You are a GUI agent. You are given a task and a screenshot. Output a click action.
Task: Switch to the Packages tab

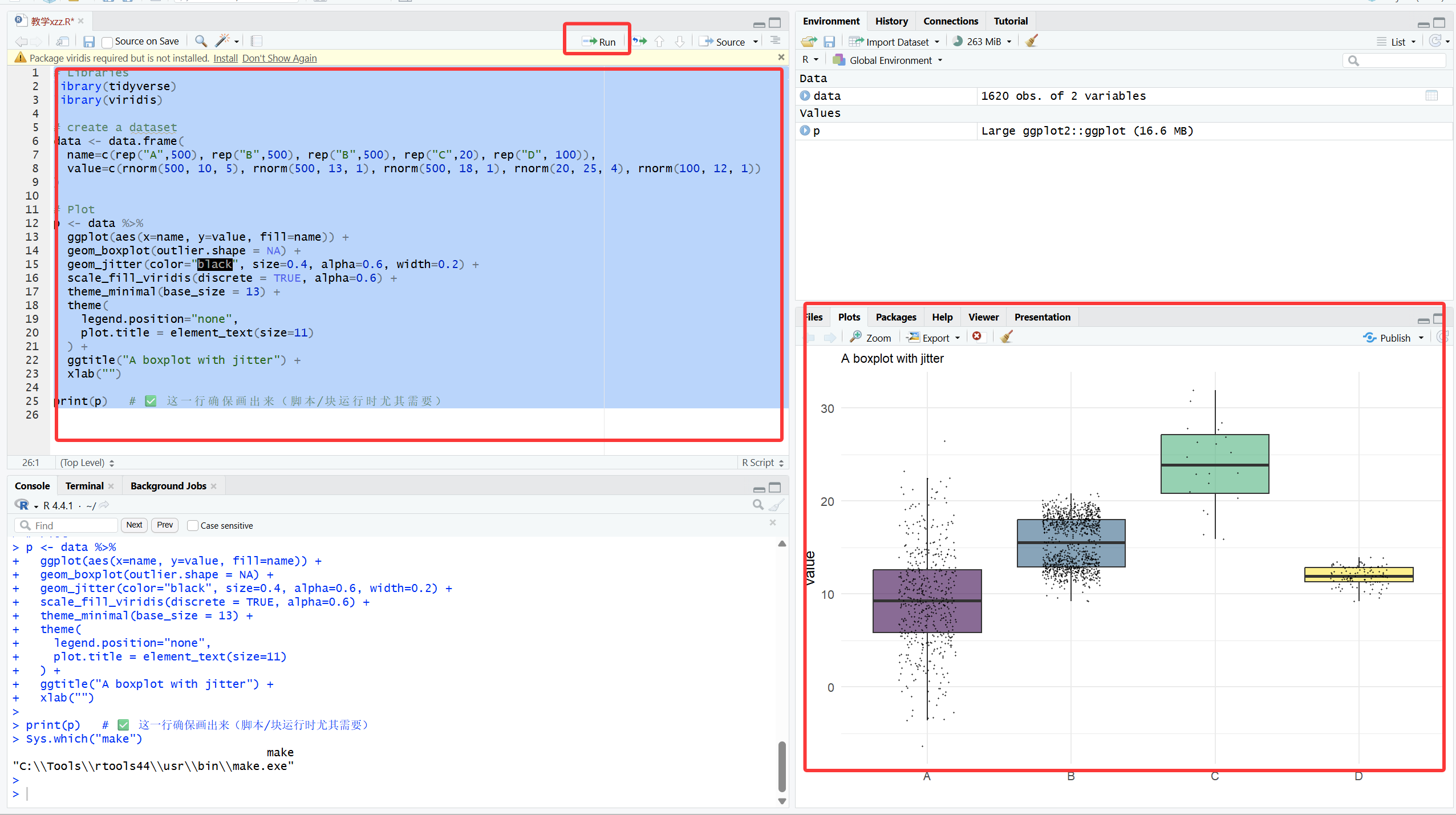[x=895, y=317]
